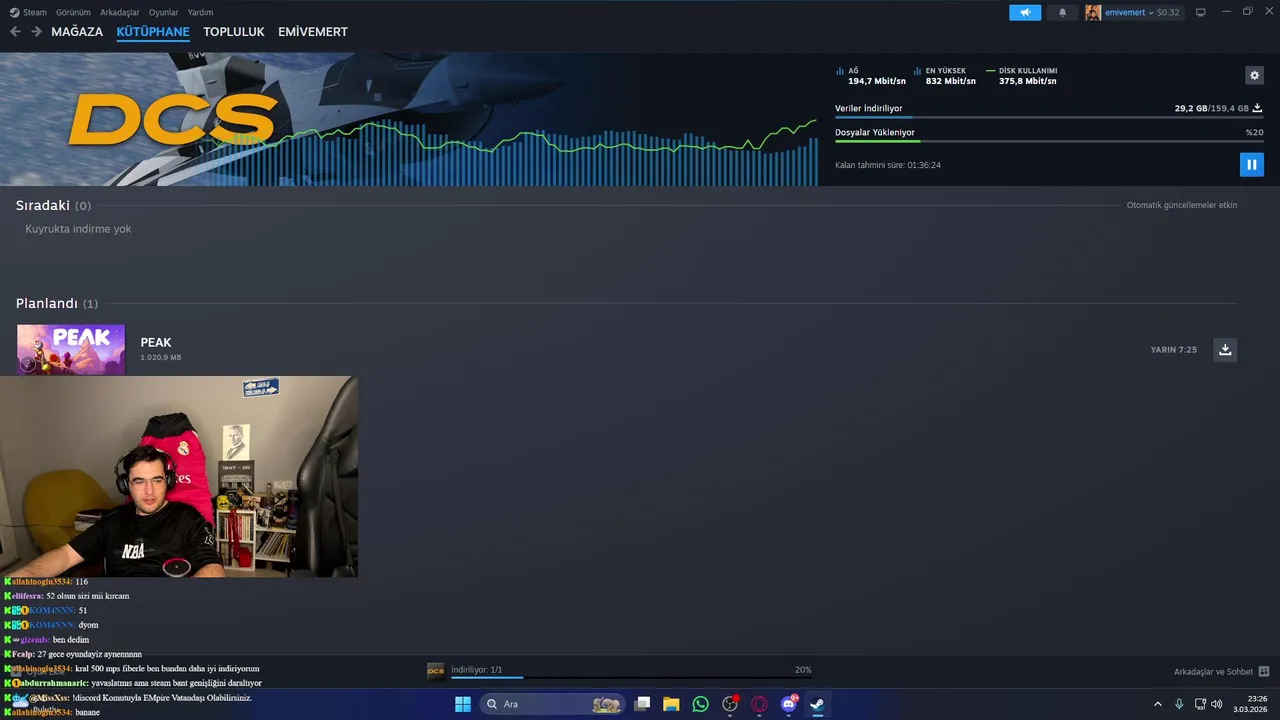Click Dosyalar Yükleniyor progress bar
This screenshot has width=1280, height=720.
click(1049, 141)
